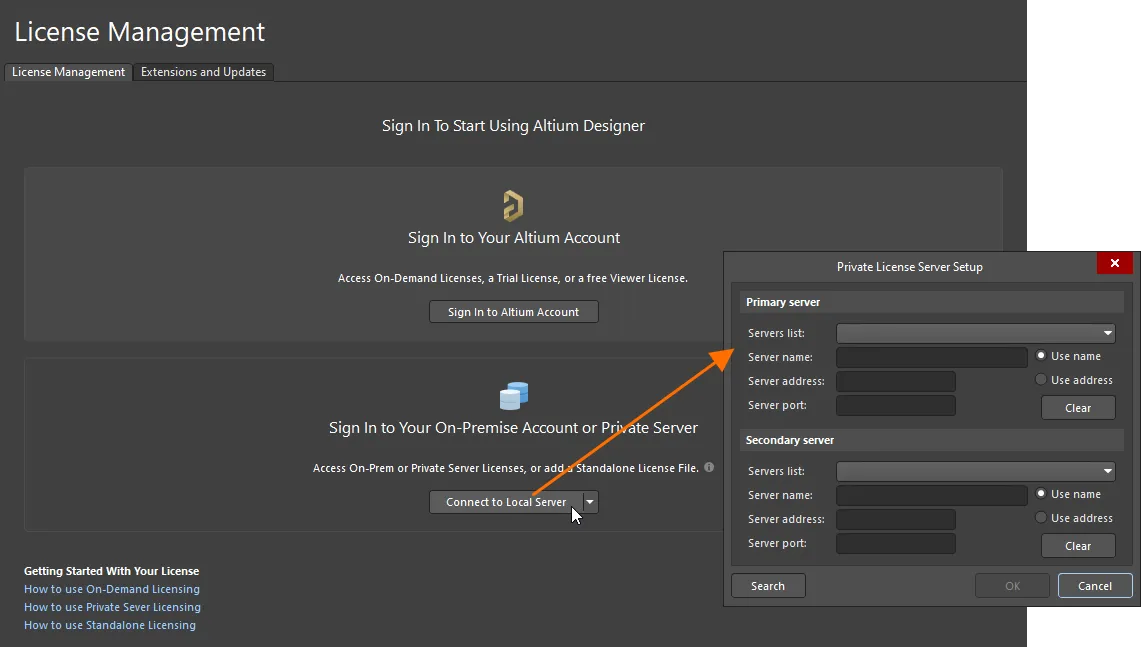Click Connect to Local Server button
1141x647 pixels.
click(506, 502)
